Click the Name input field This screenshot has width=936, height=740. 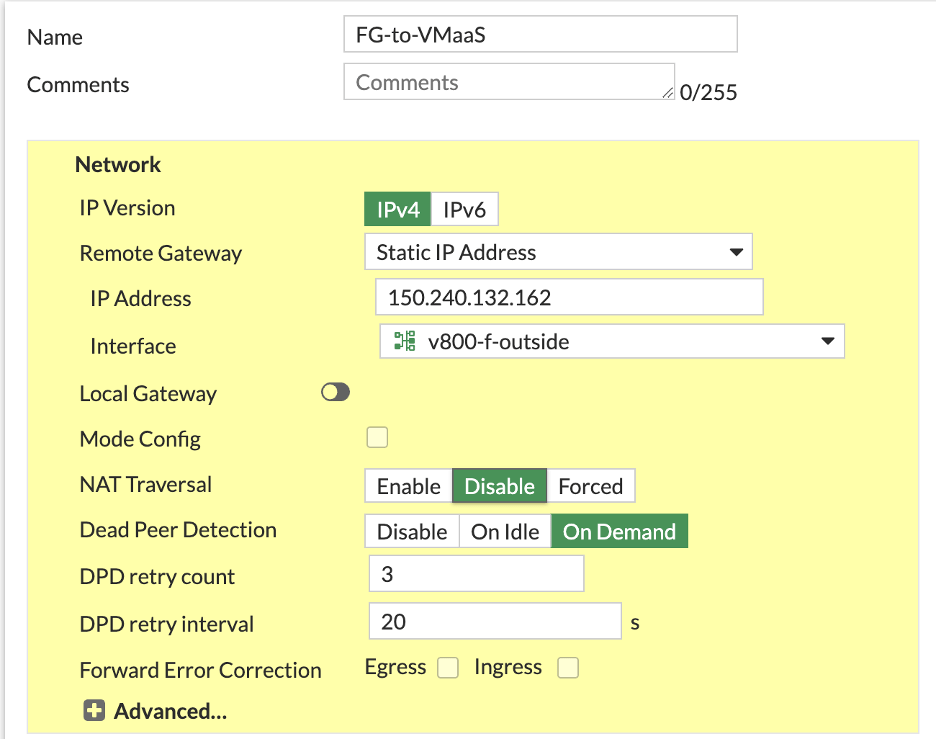pyautogui.click(x=540, y=34)
